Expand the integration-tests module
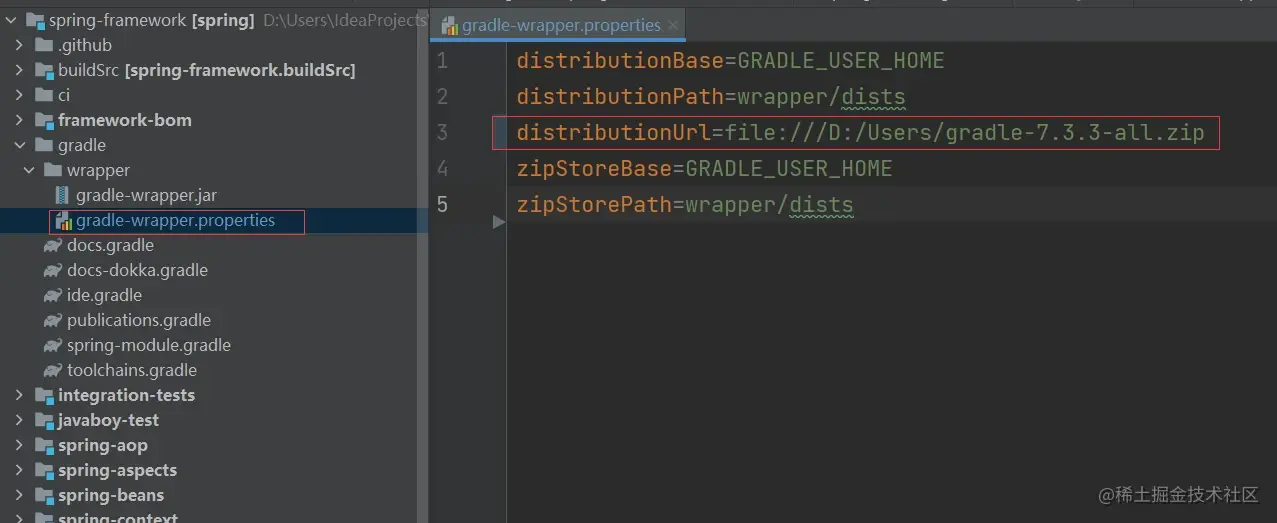Image resolution: width=1277 pixels, height=523 pixels. (19, 395)
